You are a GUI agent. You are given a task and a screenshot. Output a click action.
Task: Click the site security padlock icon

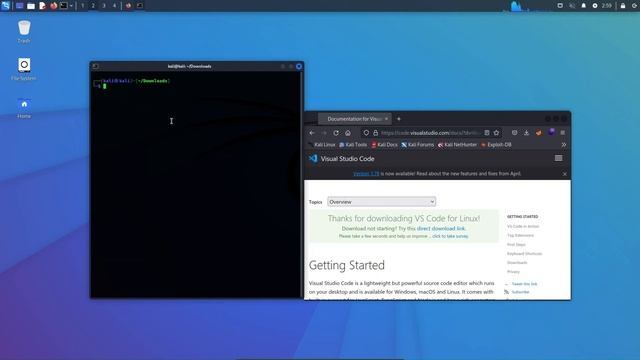[x=376, y=133]
